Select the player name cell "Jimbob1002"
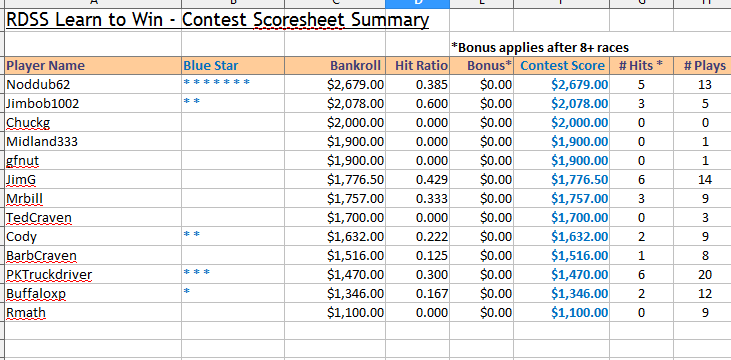731x360 pixels. click(93, 104)
